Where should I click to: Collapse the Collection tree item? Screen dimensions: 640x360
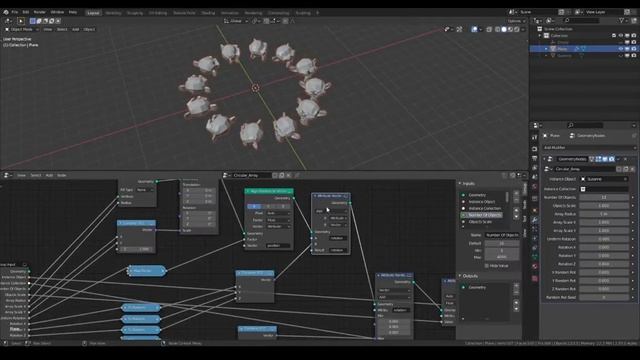tap(540, 36)
